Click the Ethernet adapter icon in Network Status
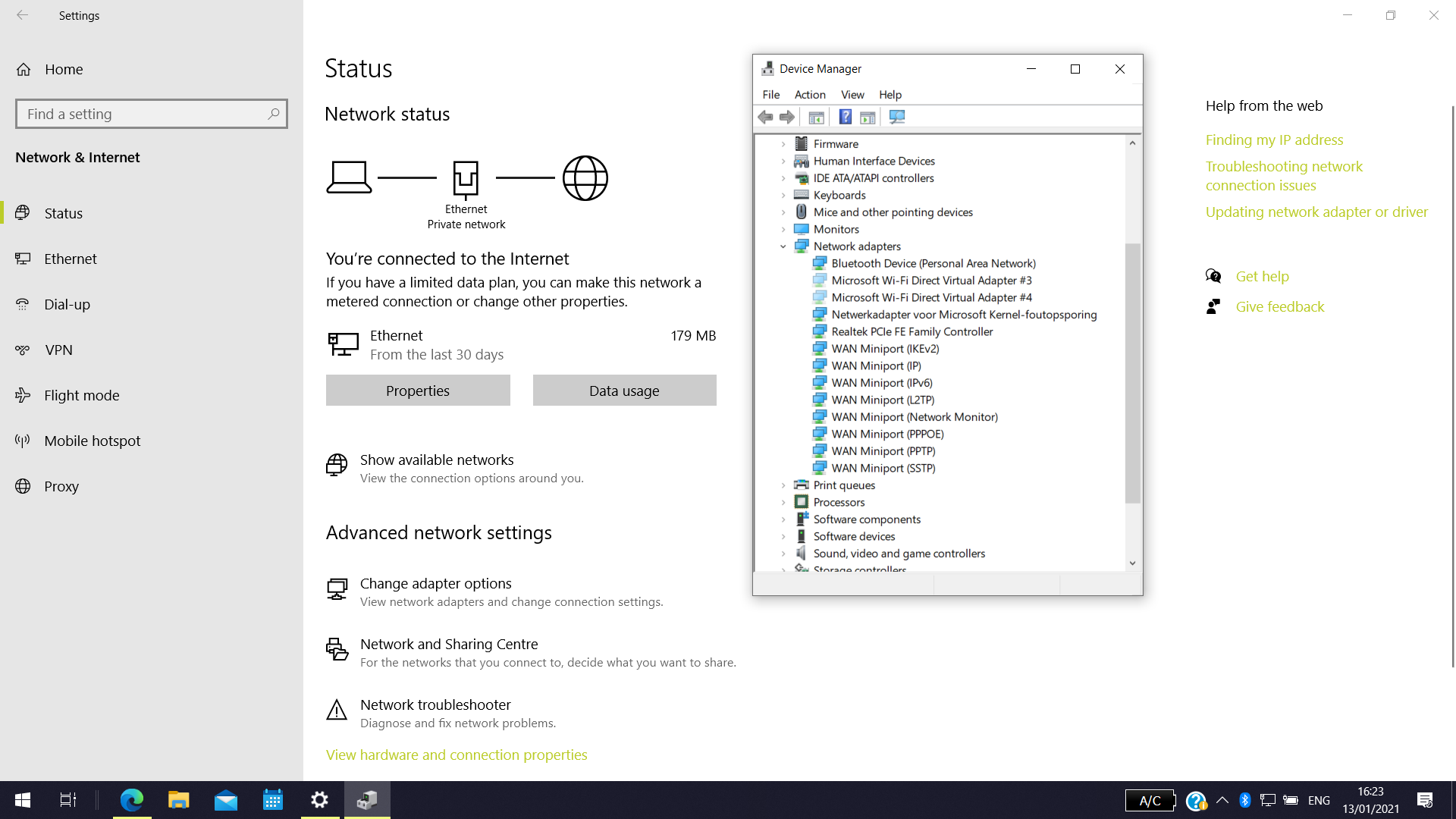The width and height of the screenshot is (1456, 819). point(465,178)
